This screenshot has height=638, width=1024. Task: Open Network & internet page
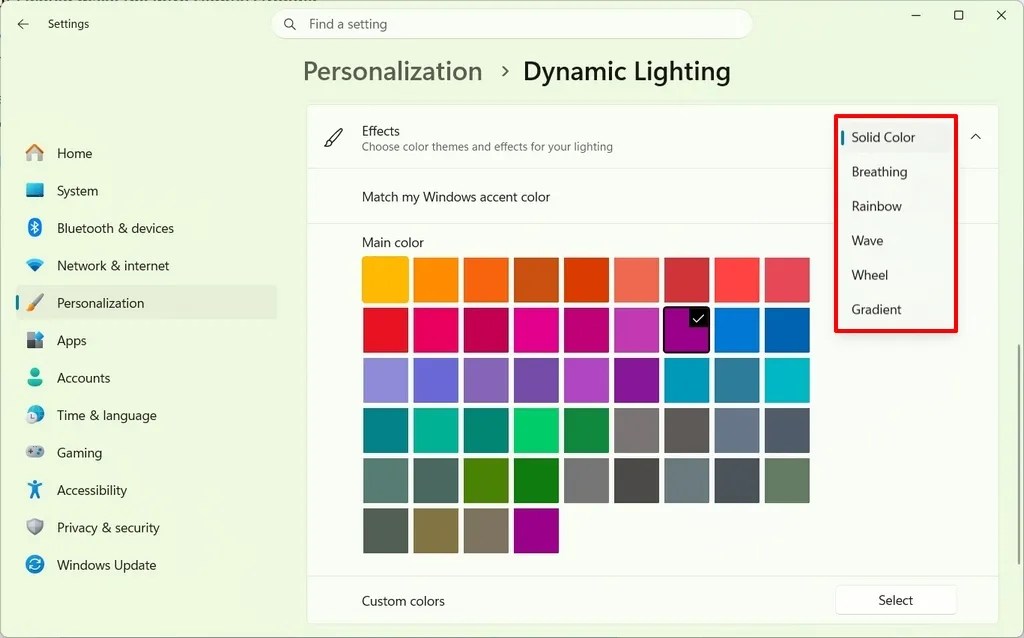pos(146,266)
